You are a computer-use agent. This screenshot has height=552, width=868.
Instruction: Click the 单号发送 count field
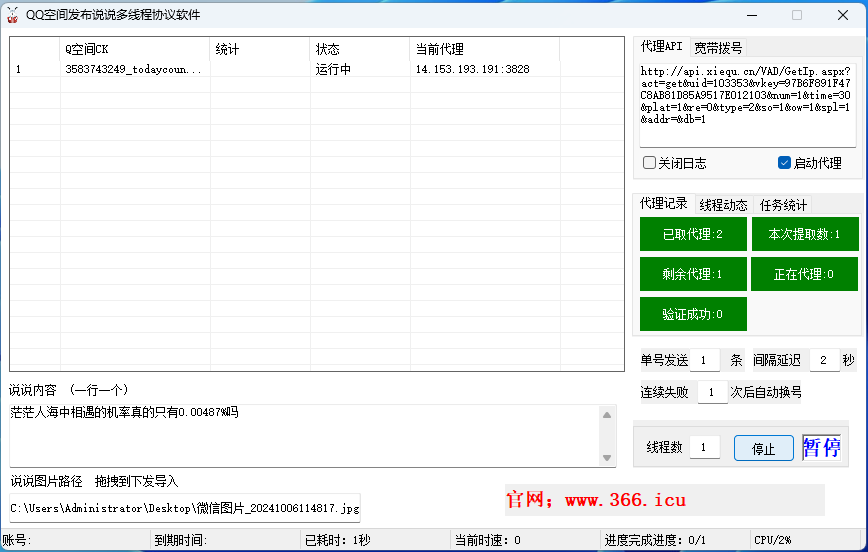704,361
